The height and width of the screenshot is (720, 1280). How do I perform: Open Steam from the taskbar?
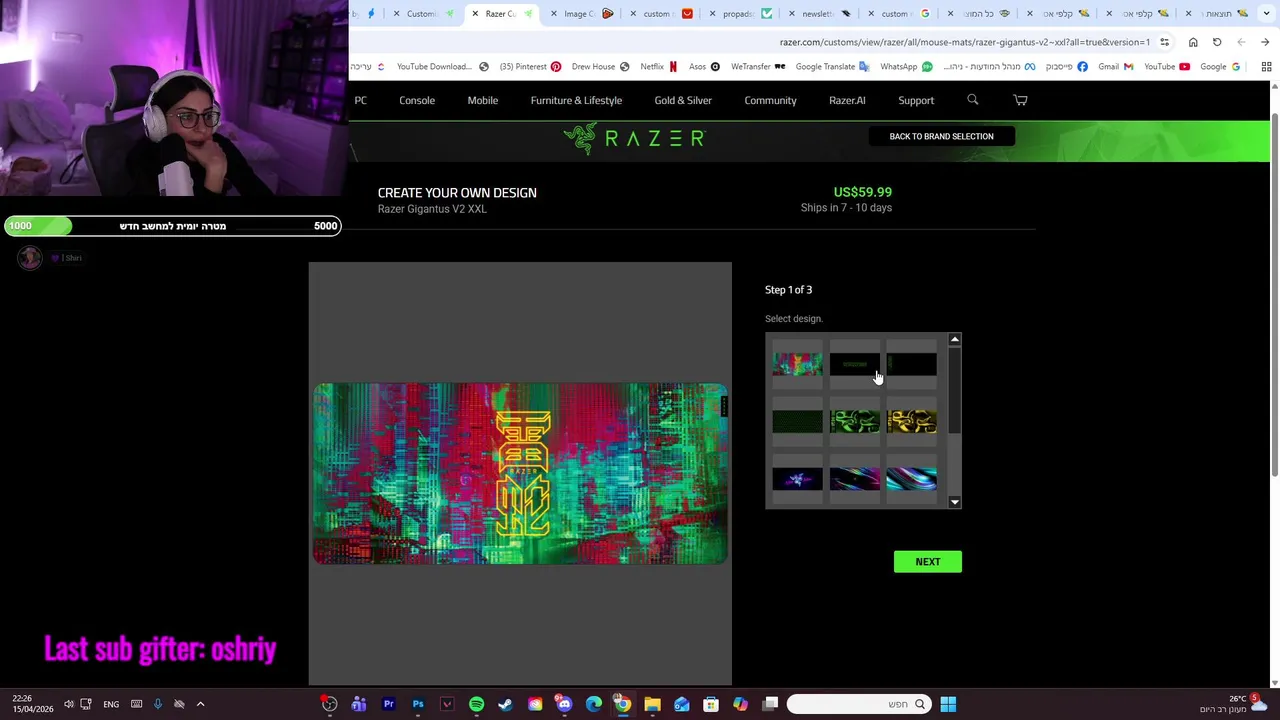coord(505,704)
